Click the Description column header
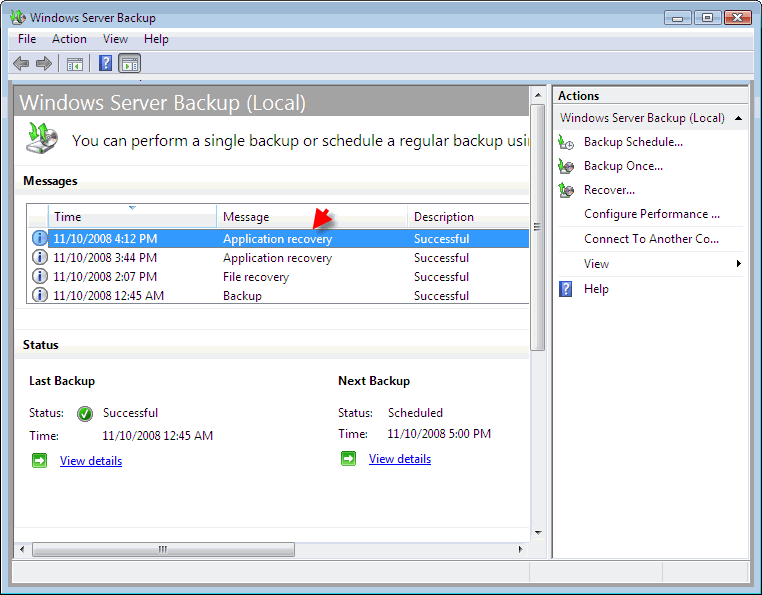Viewport: 762px width, 595px height. [468, 216]
